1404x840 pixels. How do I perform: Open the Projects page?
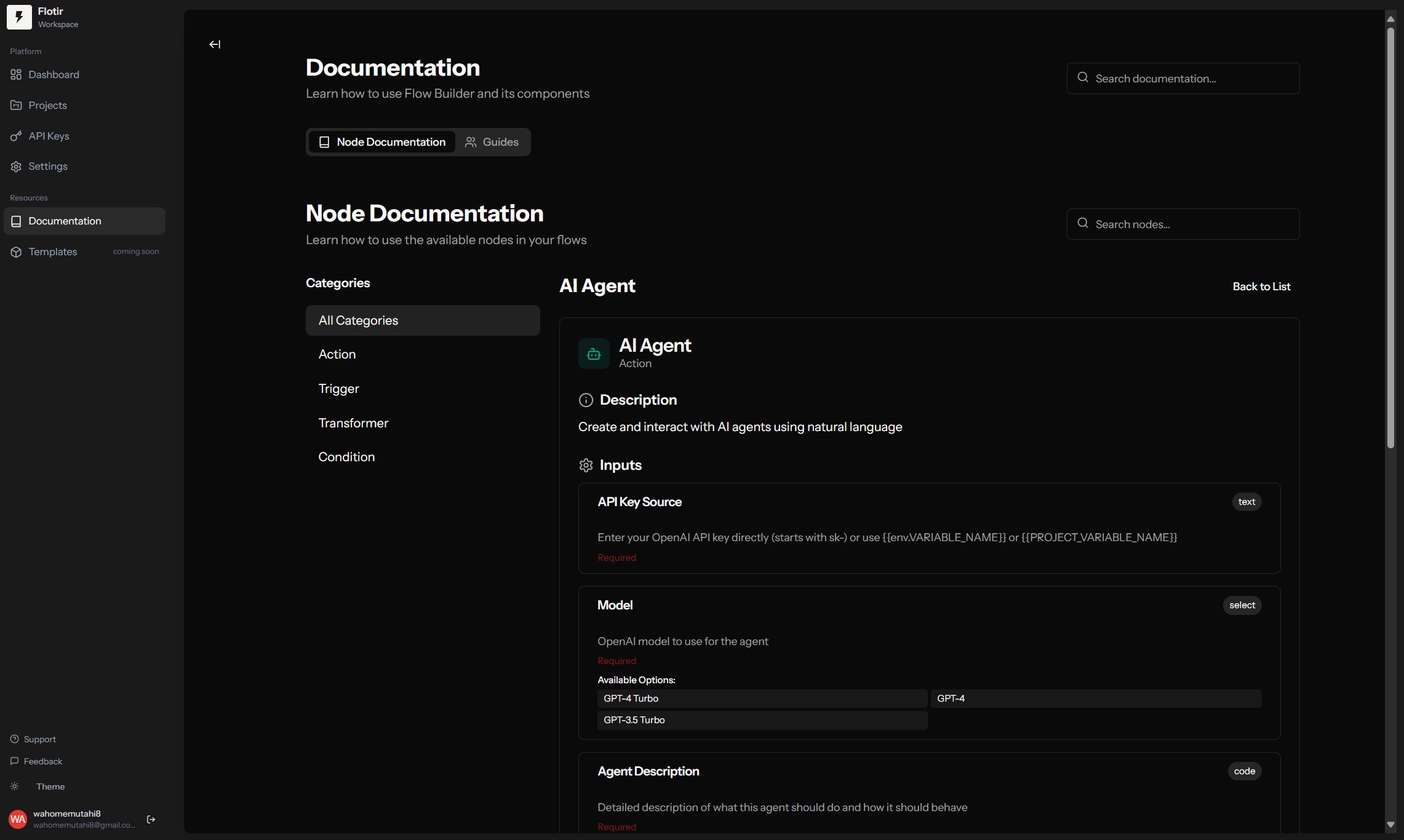pos(47,105)
